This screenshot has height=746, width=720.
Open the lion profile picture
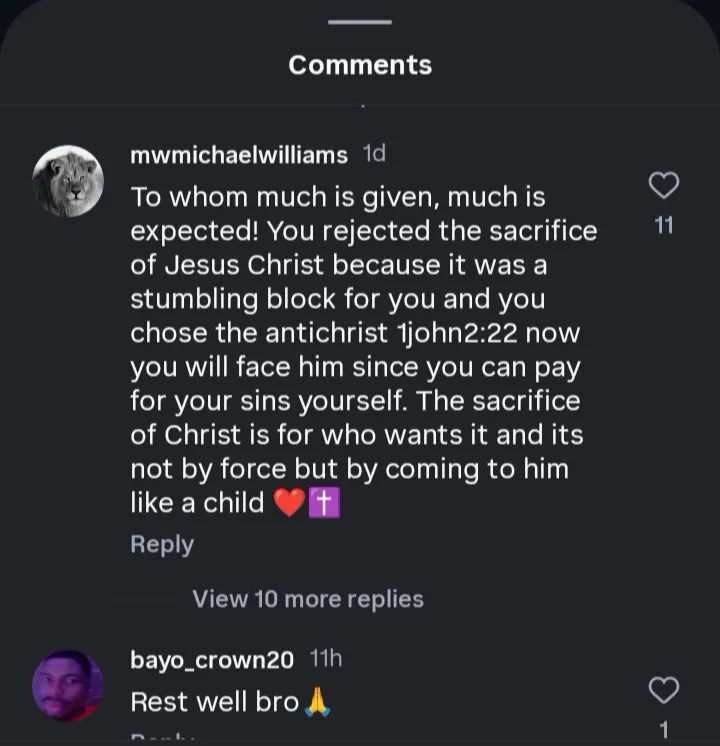coord(68,181)
